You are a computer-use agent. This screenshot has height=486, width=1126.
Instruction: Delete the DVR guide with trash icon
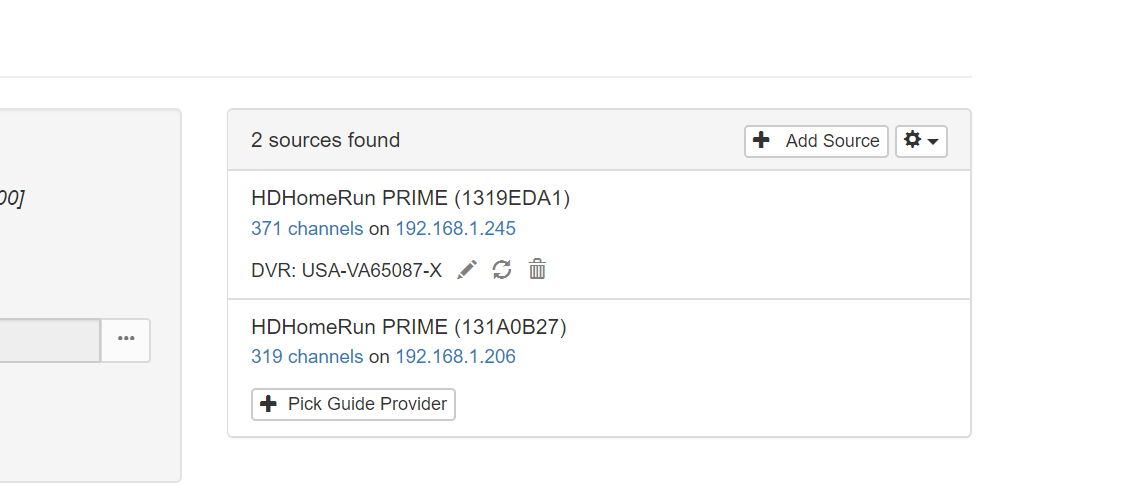[537, 270]
